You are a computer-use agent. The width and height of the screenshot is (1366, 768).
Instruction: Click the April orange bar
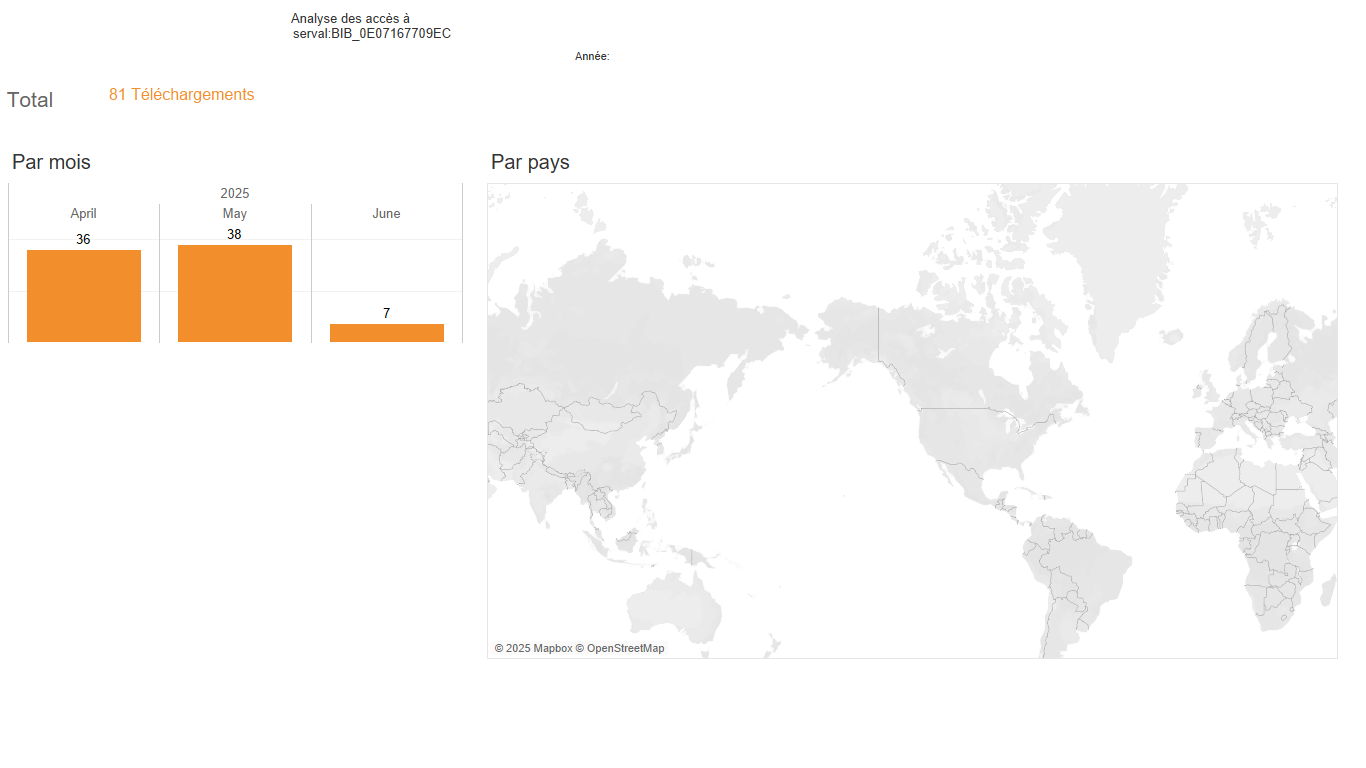click(x=84, y=296)
